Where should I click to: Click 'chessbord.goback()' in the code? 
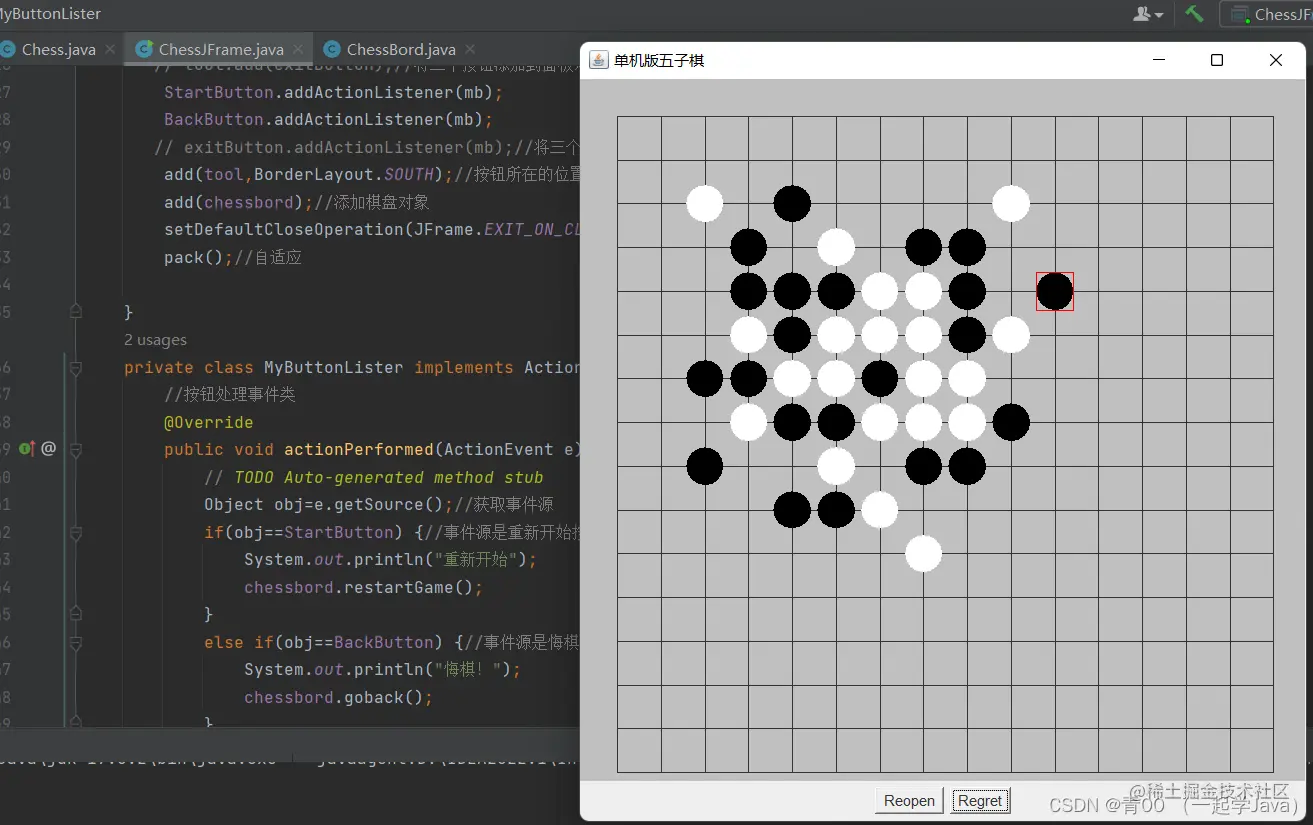click(x=338, y=697)
